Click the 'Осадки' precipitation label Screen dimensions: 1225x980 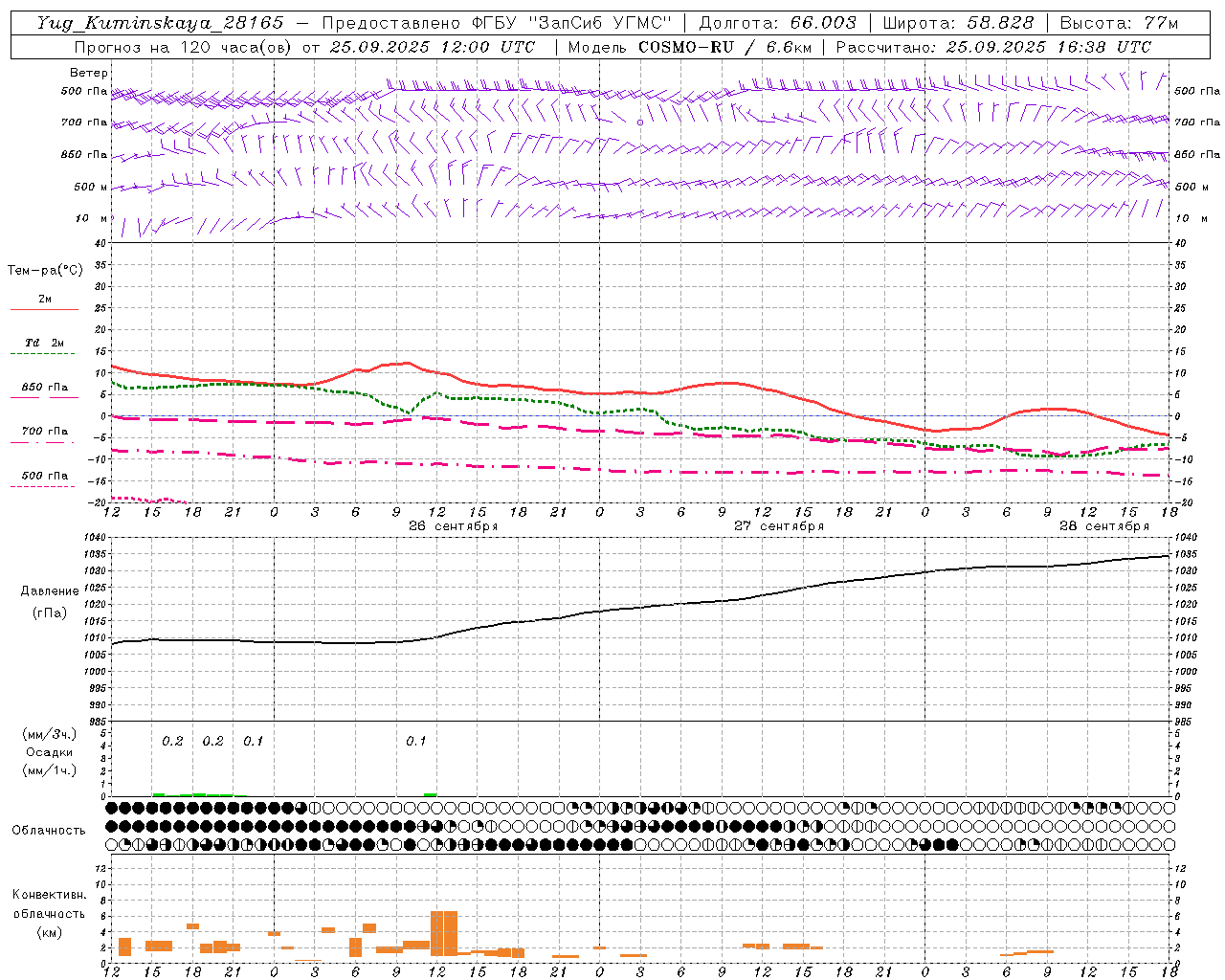49,752
